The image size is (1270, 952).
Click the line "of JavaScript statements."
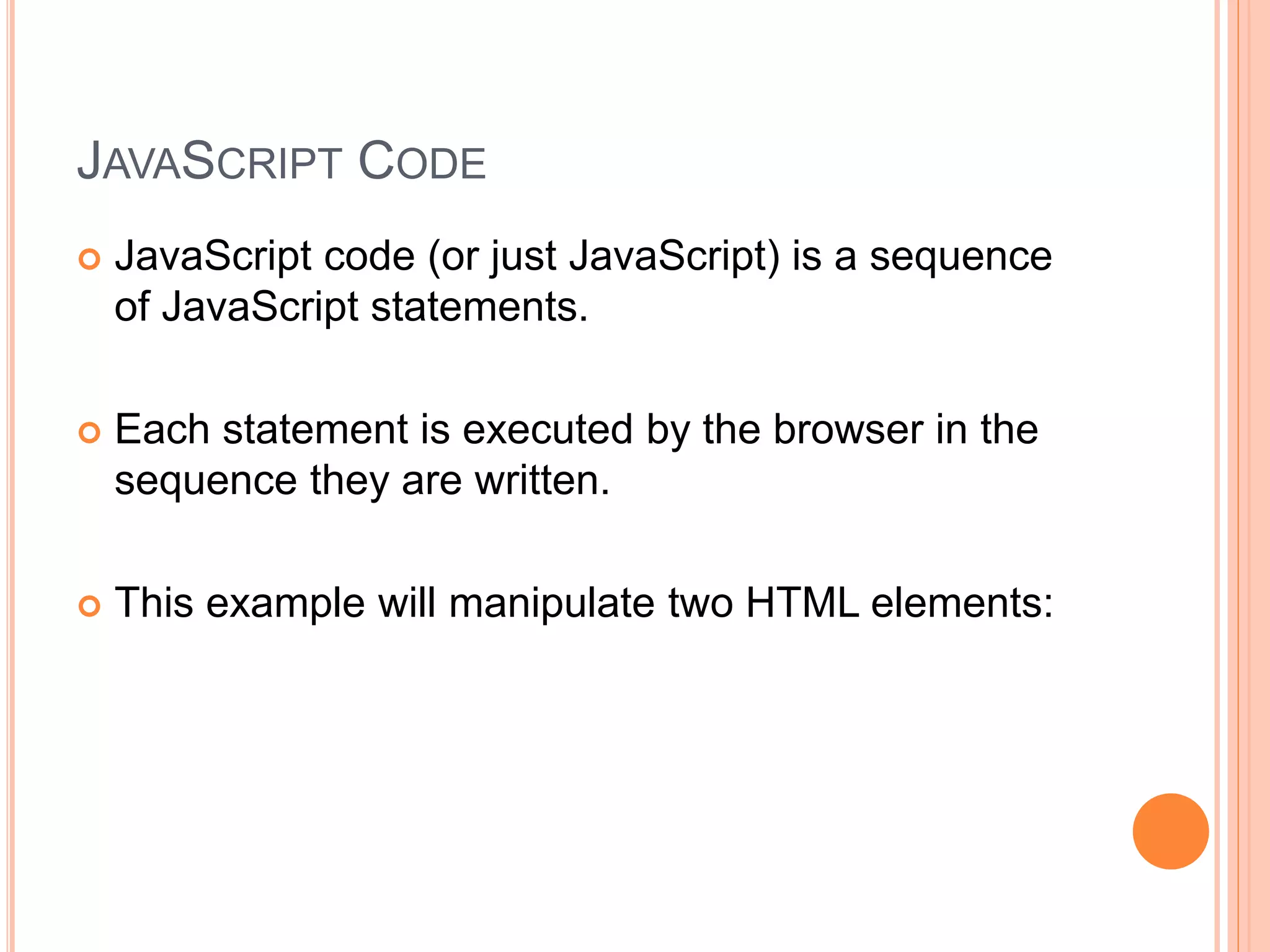click(351, 306)
